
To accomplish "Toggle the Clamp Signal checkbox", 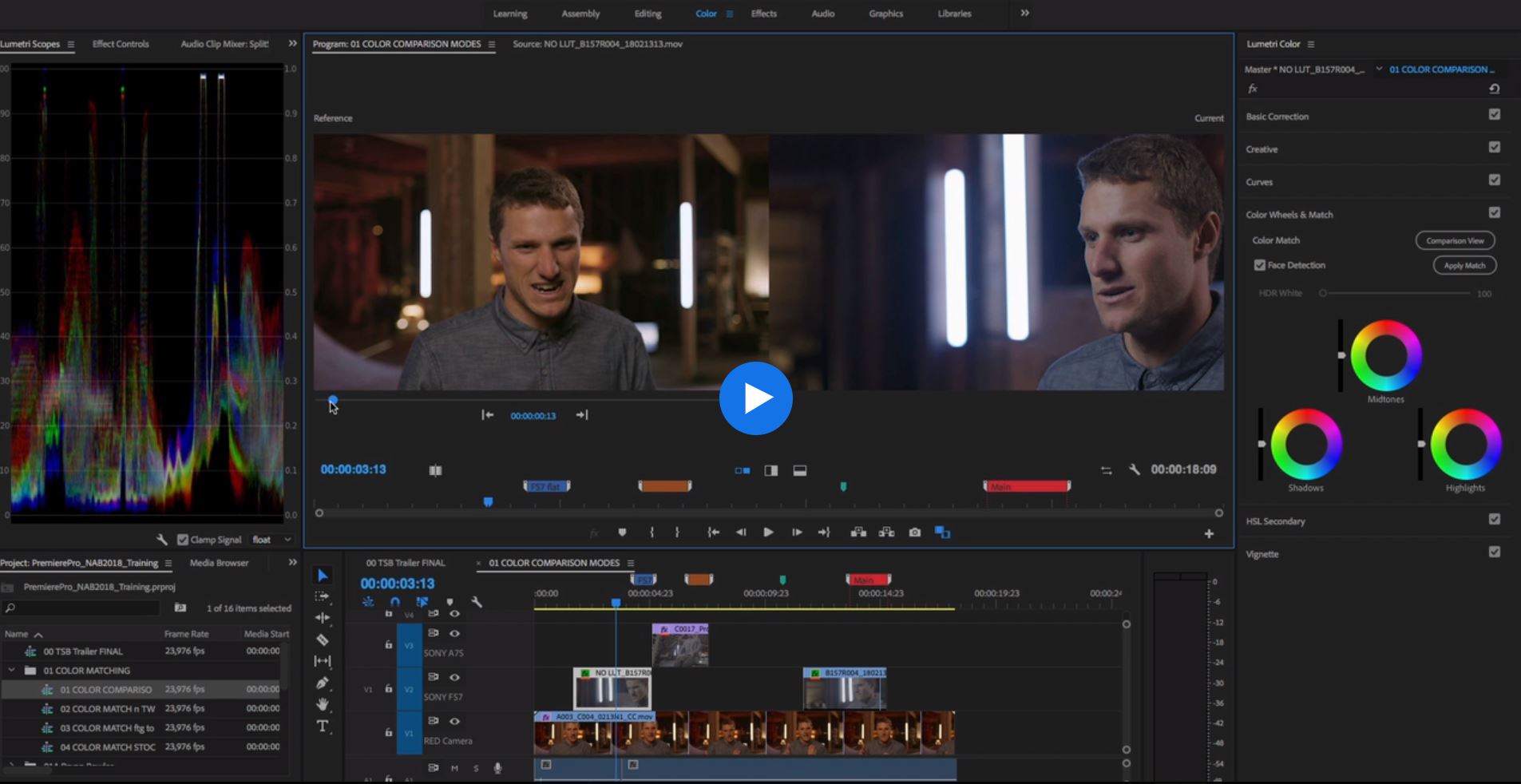I will [183, 540].
